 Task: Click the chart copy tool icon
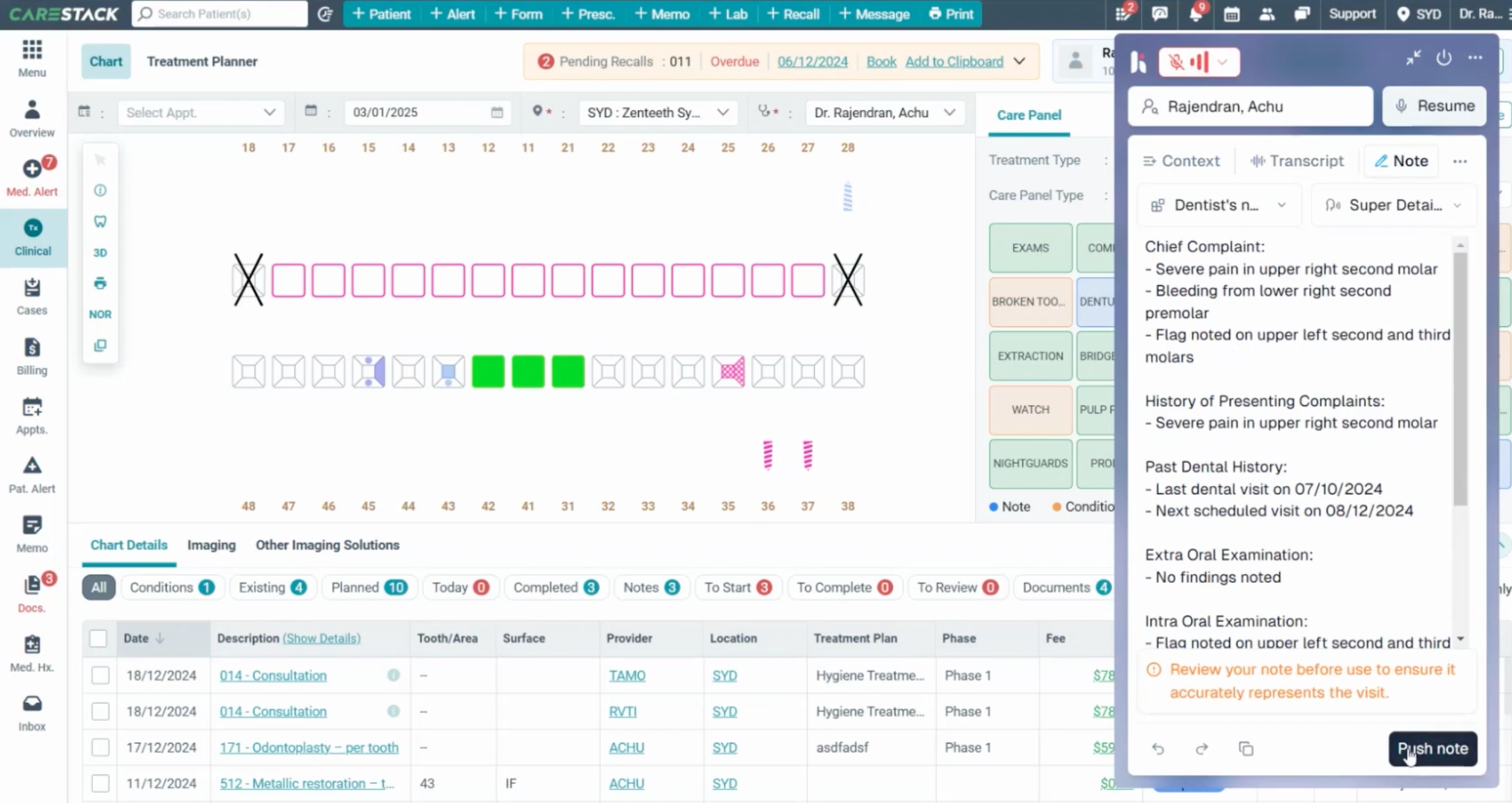(x=101, y=345)
